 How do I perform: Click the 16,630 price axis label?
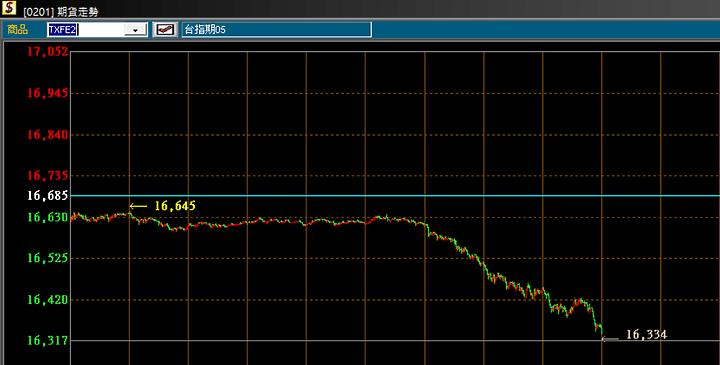click(48, 217)
